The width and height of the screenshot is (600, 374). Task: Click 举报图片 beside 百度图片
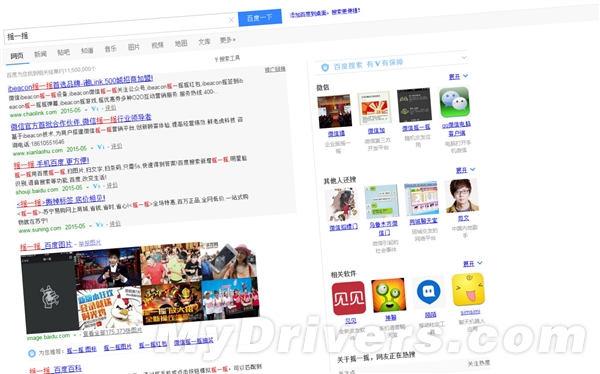pos(90,243)
